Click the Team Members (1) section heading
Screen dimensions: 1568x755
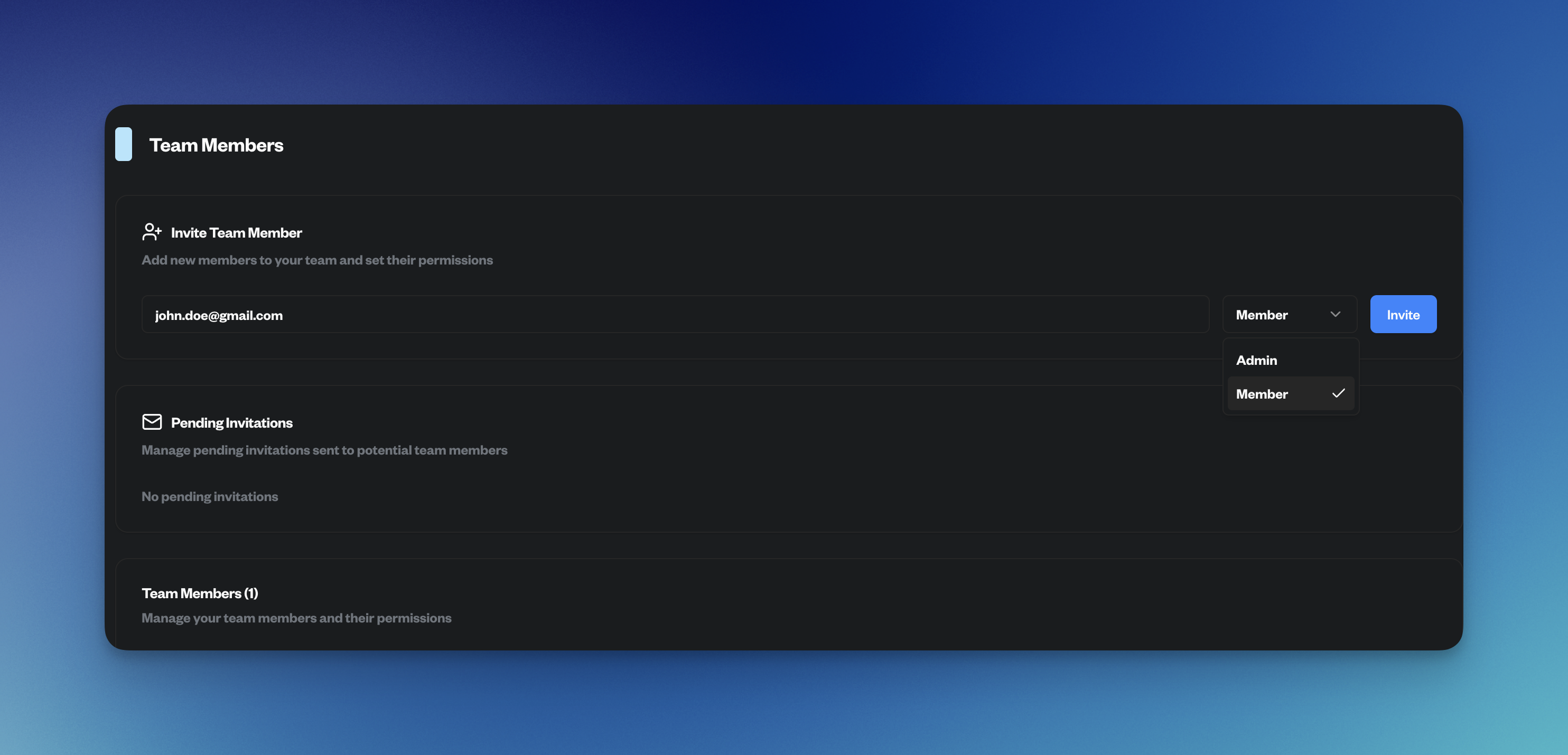click(x=200, y=593)
